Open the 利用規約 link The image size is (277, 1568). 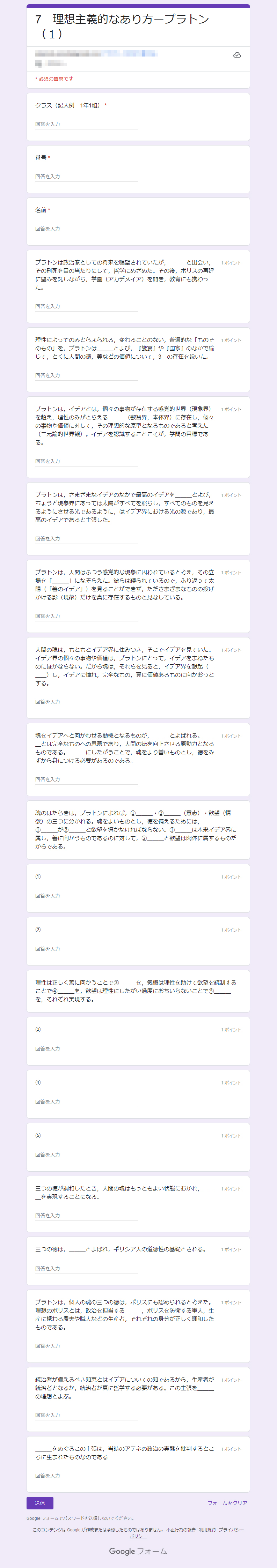point(207,1530)
